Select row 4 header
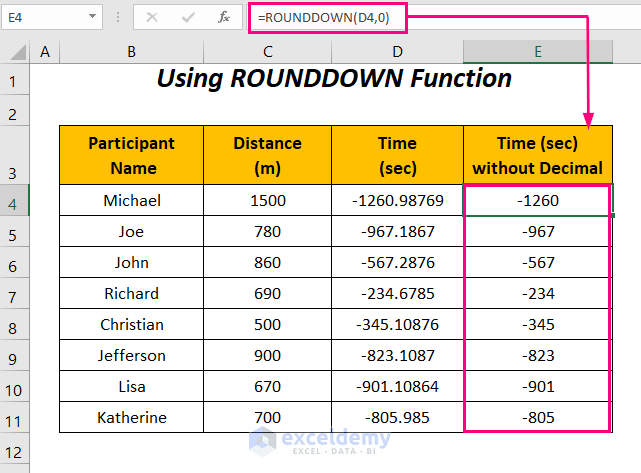Image resolution: width=641 pixels, height=473 pixels. click(15, 201)
